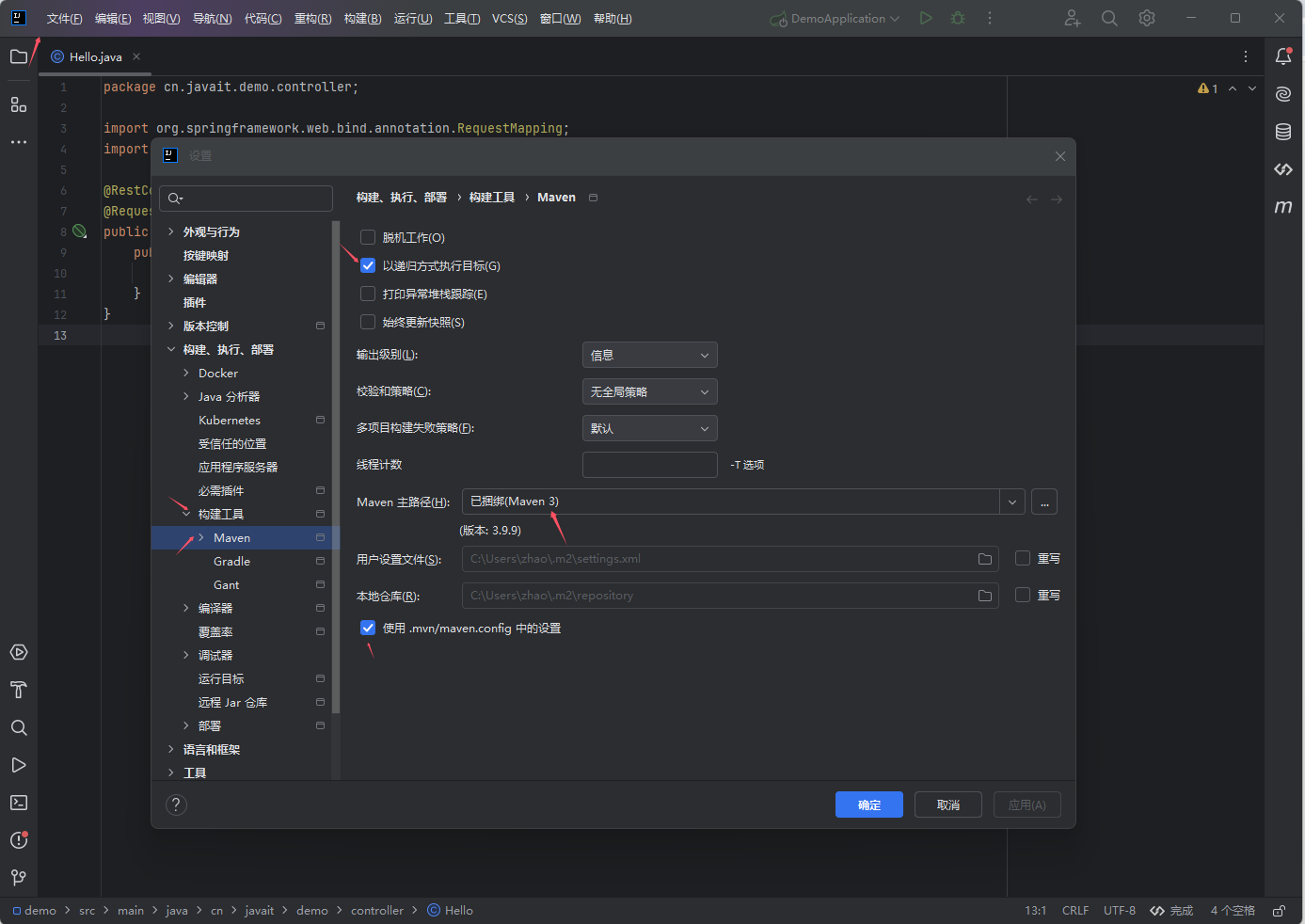
Task: Open the Project tool window folder icon
Action: [x=19, y=56]
